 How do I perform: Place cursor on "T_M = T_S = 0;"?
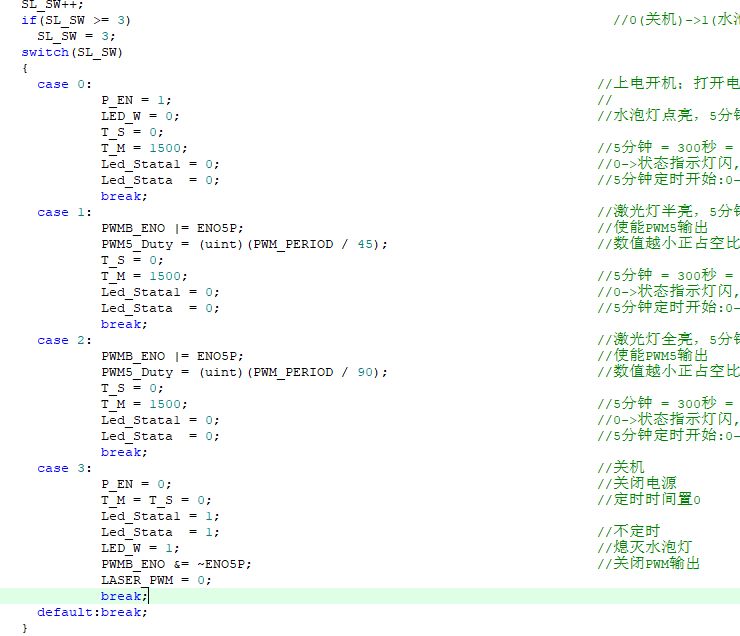[156, 500]
